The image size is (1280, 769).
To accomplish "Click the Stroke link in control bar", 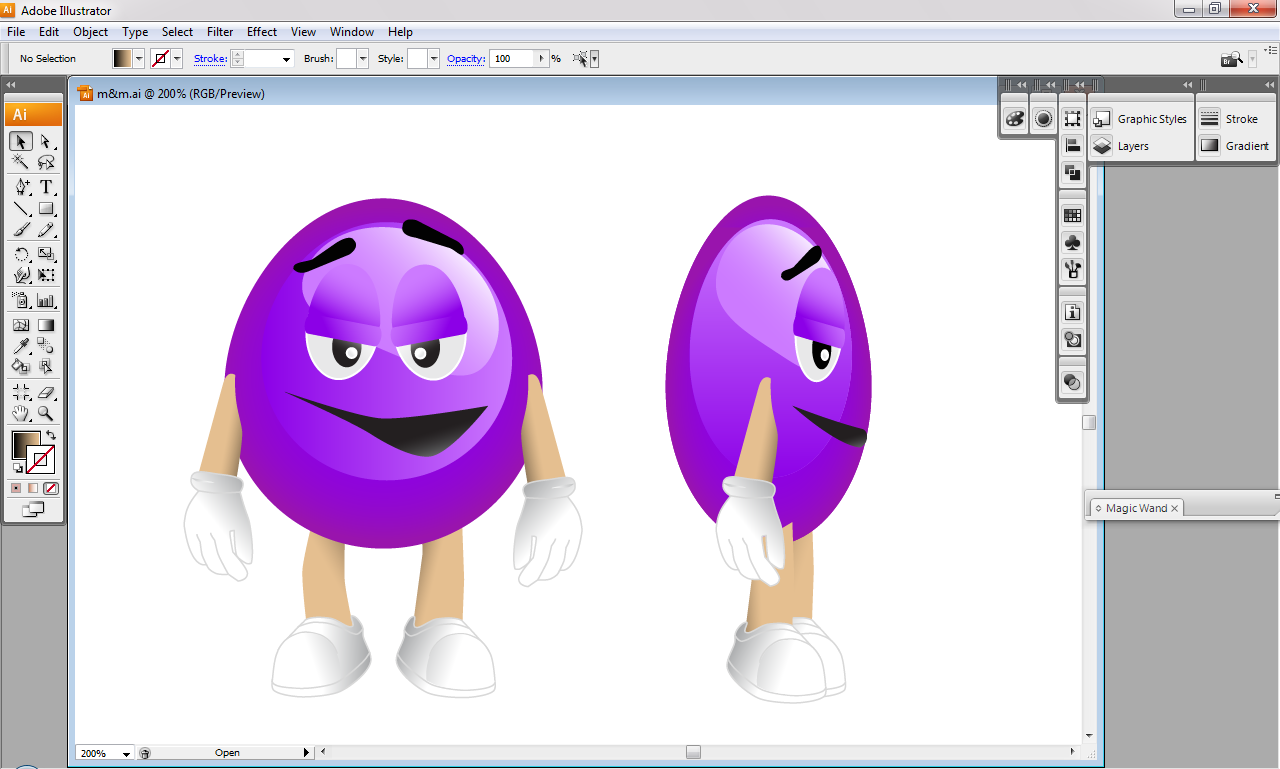I will [x=210, y=59].
